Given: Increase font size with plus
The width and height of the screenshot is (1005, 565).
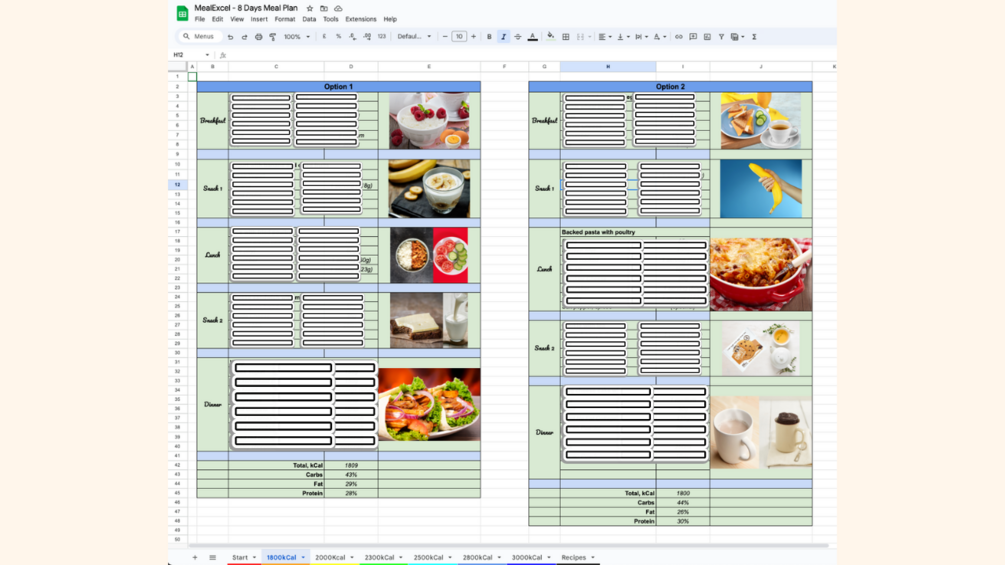Looking at the screenshot, I should point(474,37).
